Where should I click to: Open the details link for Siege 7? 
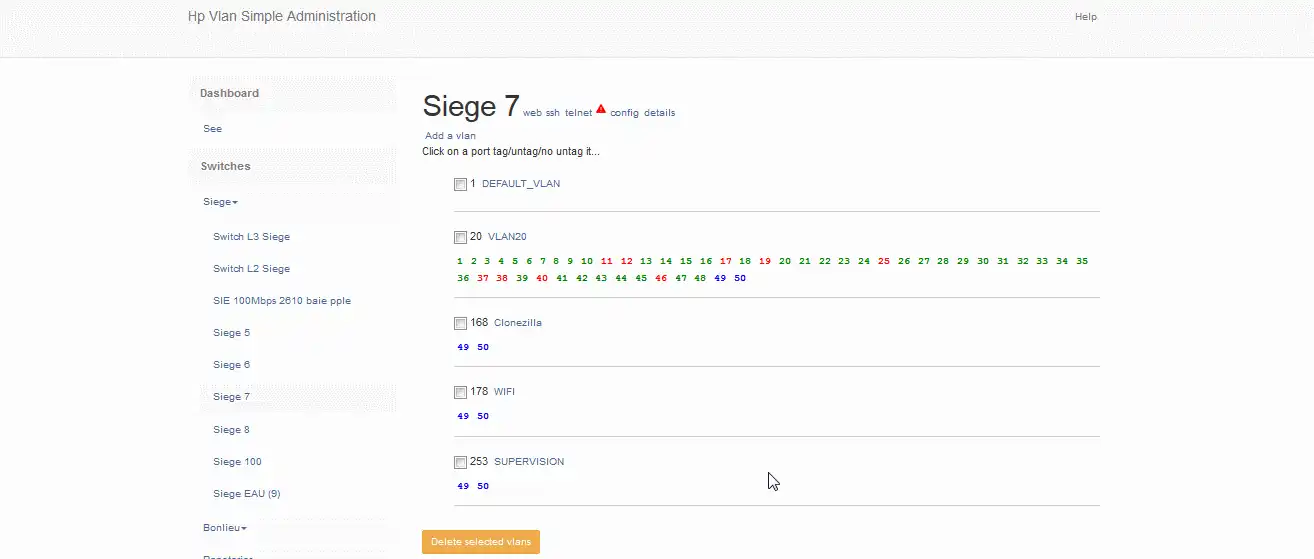pyautogui.click(x=659, y=113)
